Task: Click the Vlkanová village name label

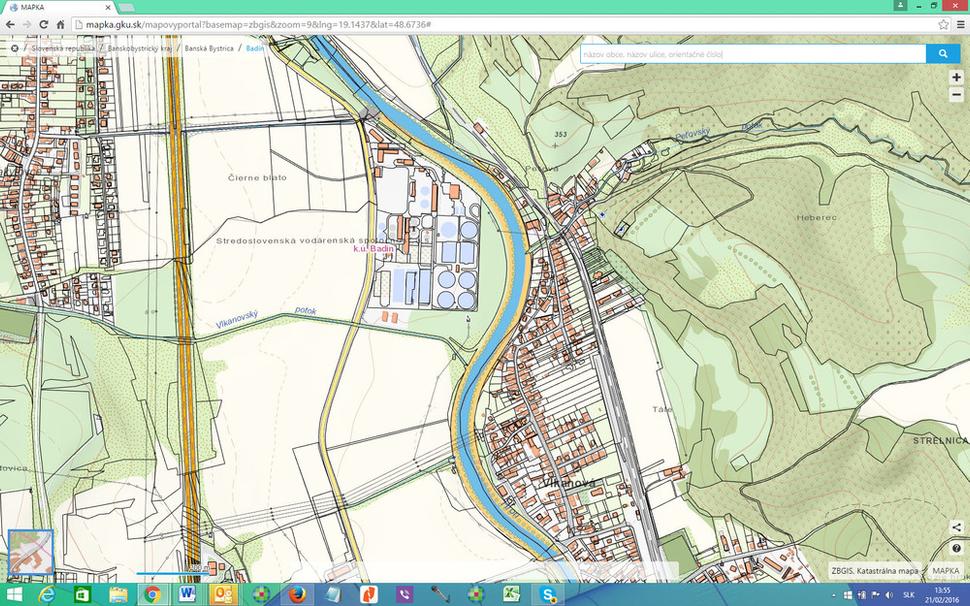Action: [570, 483]
